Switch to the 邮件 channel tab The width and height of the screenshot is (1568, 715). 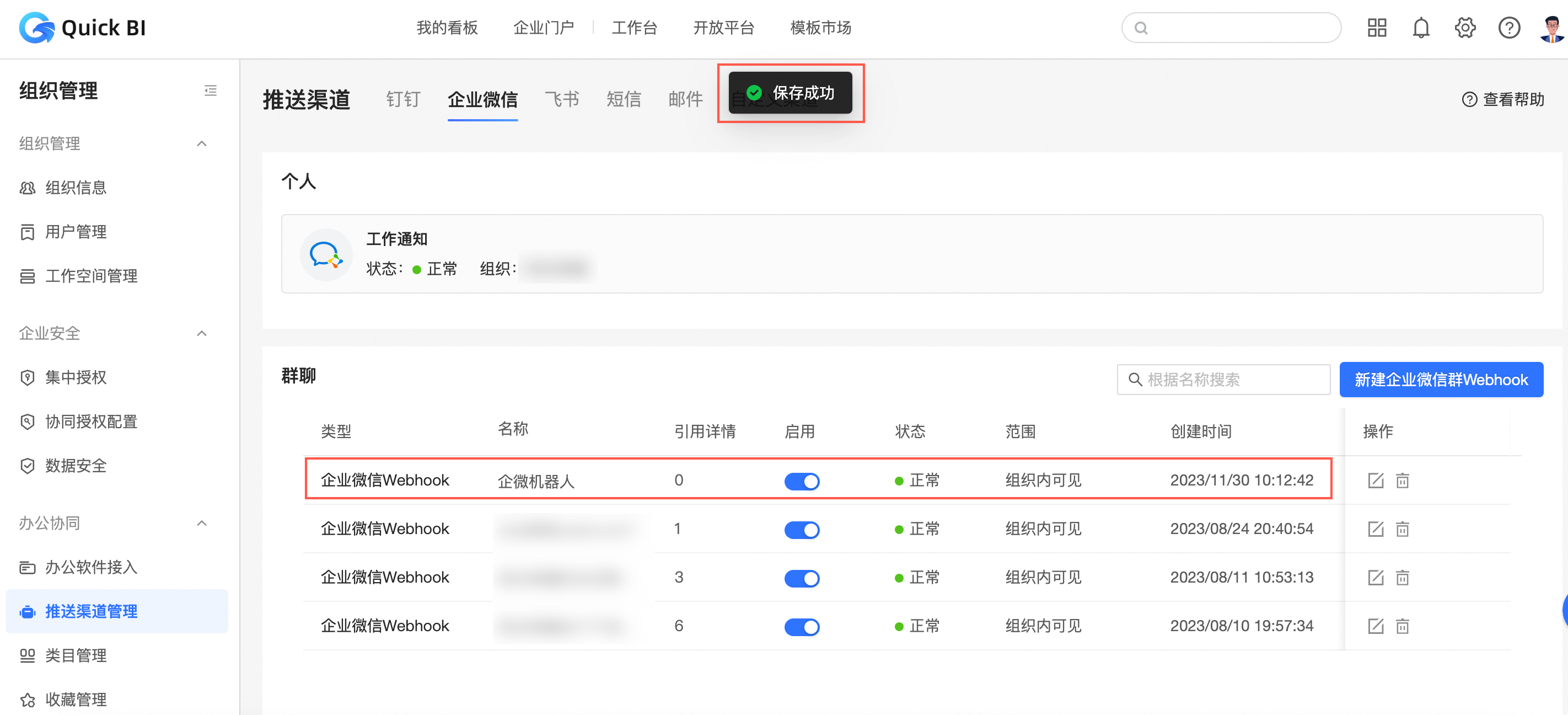[x=685, y=99]
